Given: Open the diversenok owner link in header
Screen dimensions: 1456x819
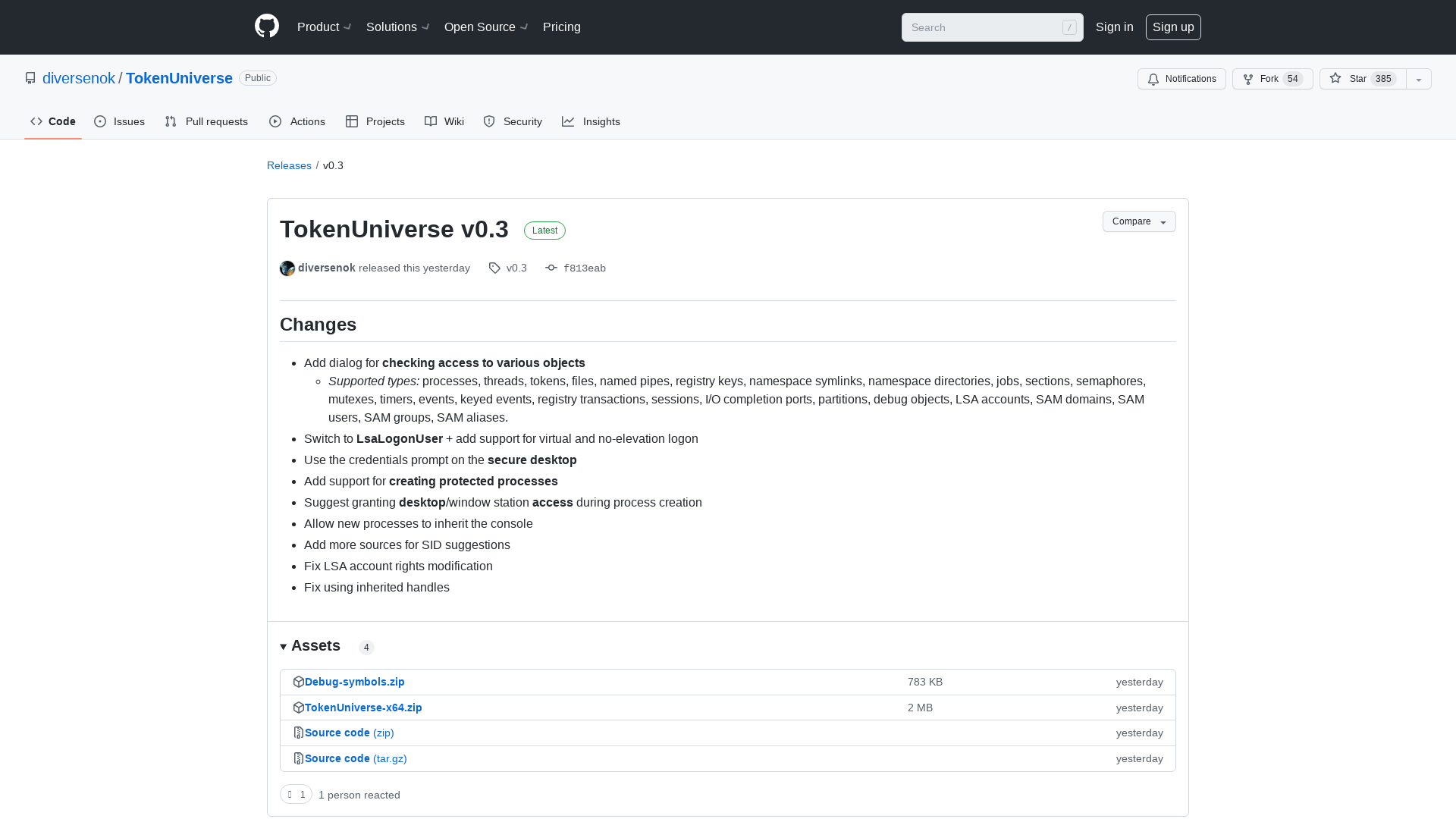Looking at the screenshot, I should tap(79, 78).
